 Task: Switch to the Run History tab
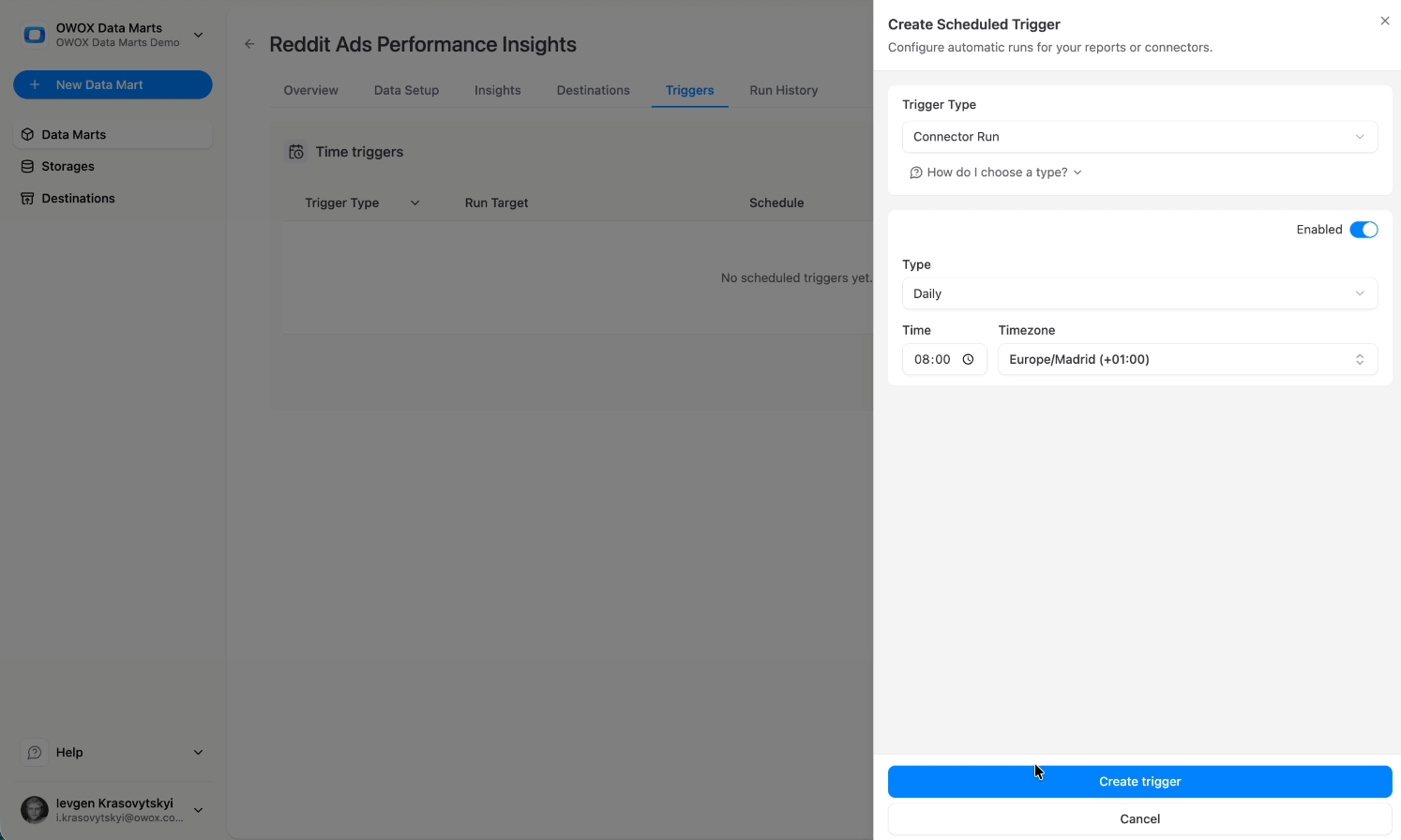[x=783, y=90]
